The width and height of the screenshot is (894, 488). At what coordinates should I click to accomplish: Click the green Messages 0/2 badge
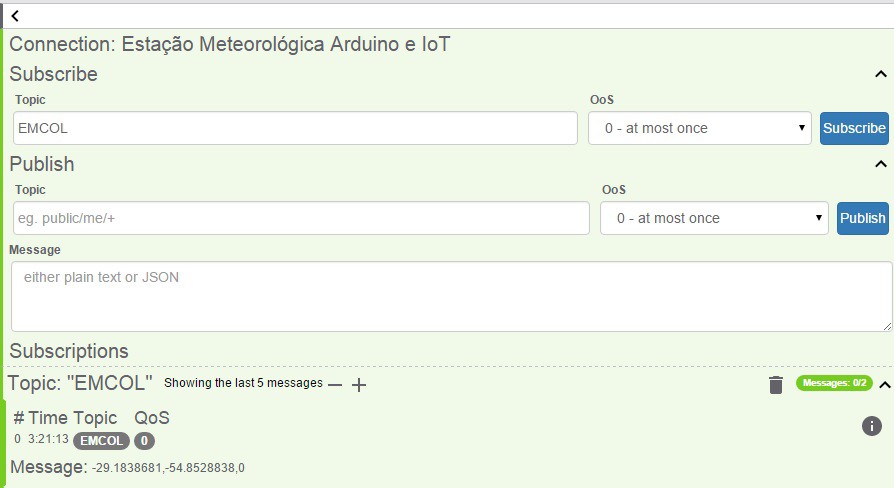[834, 383]
